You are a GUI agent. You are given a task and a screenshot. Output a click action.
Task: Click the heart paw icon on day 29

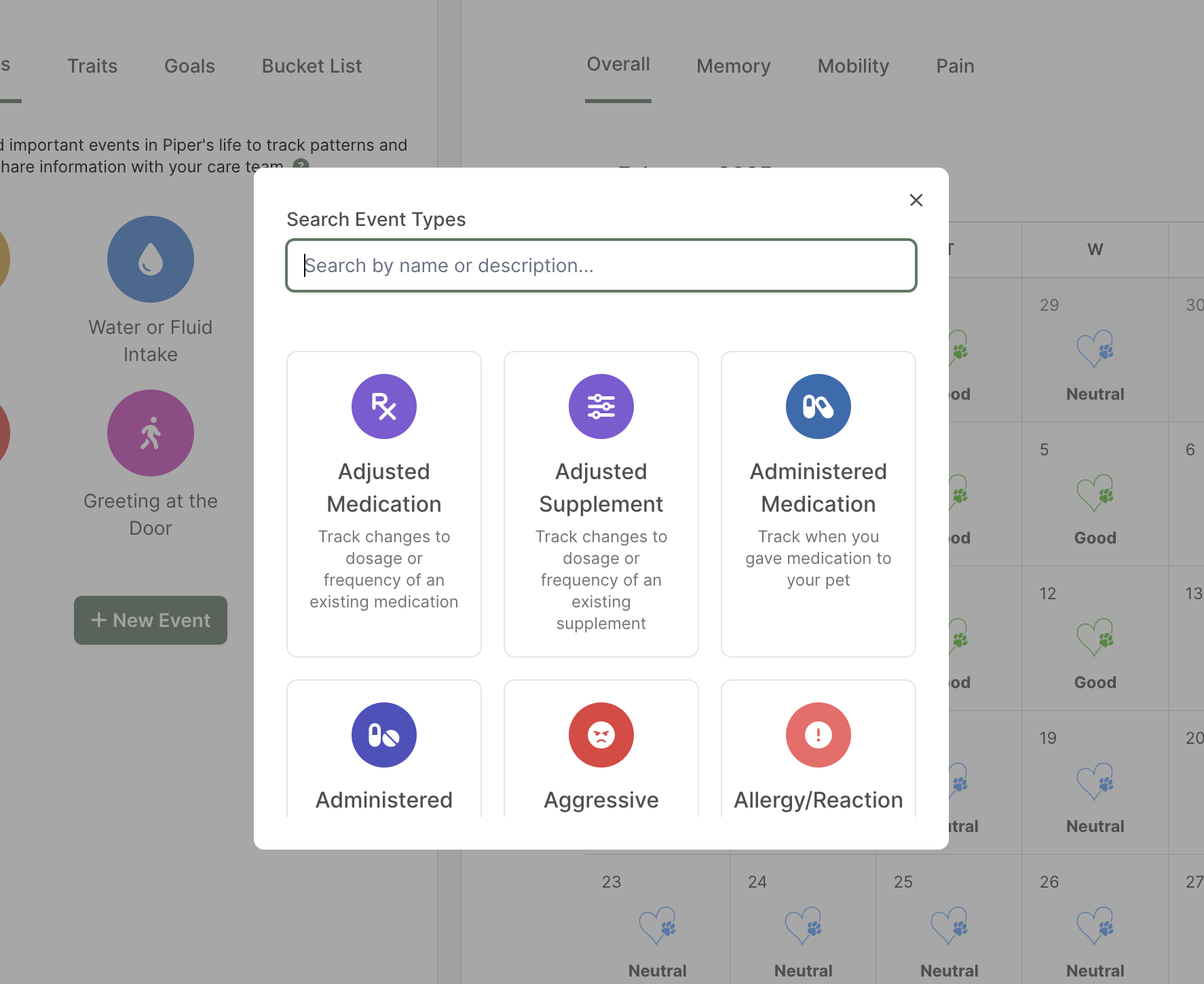[1095, 349]
